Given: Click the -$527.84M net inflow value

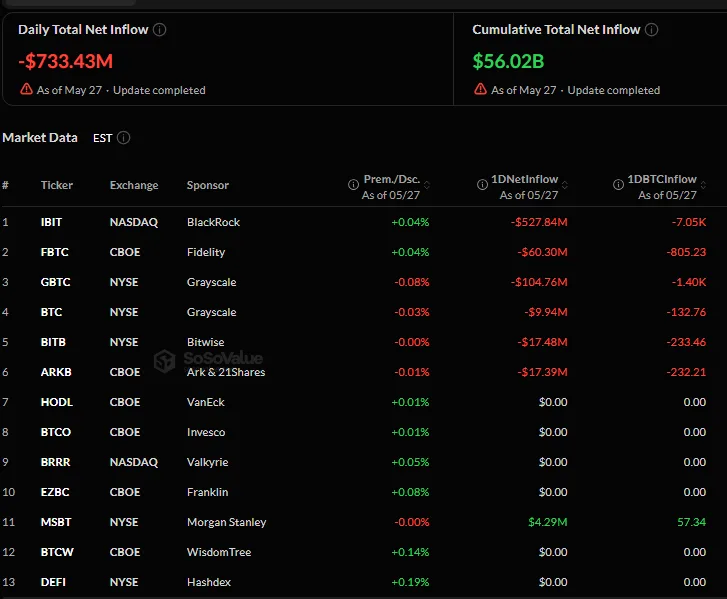Looking at the screenshot, I should [539, 222].
